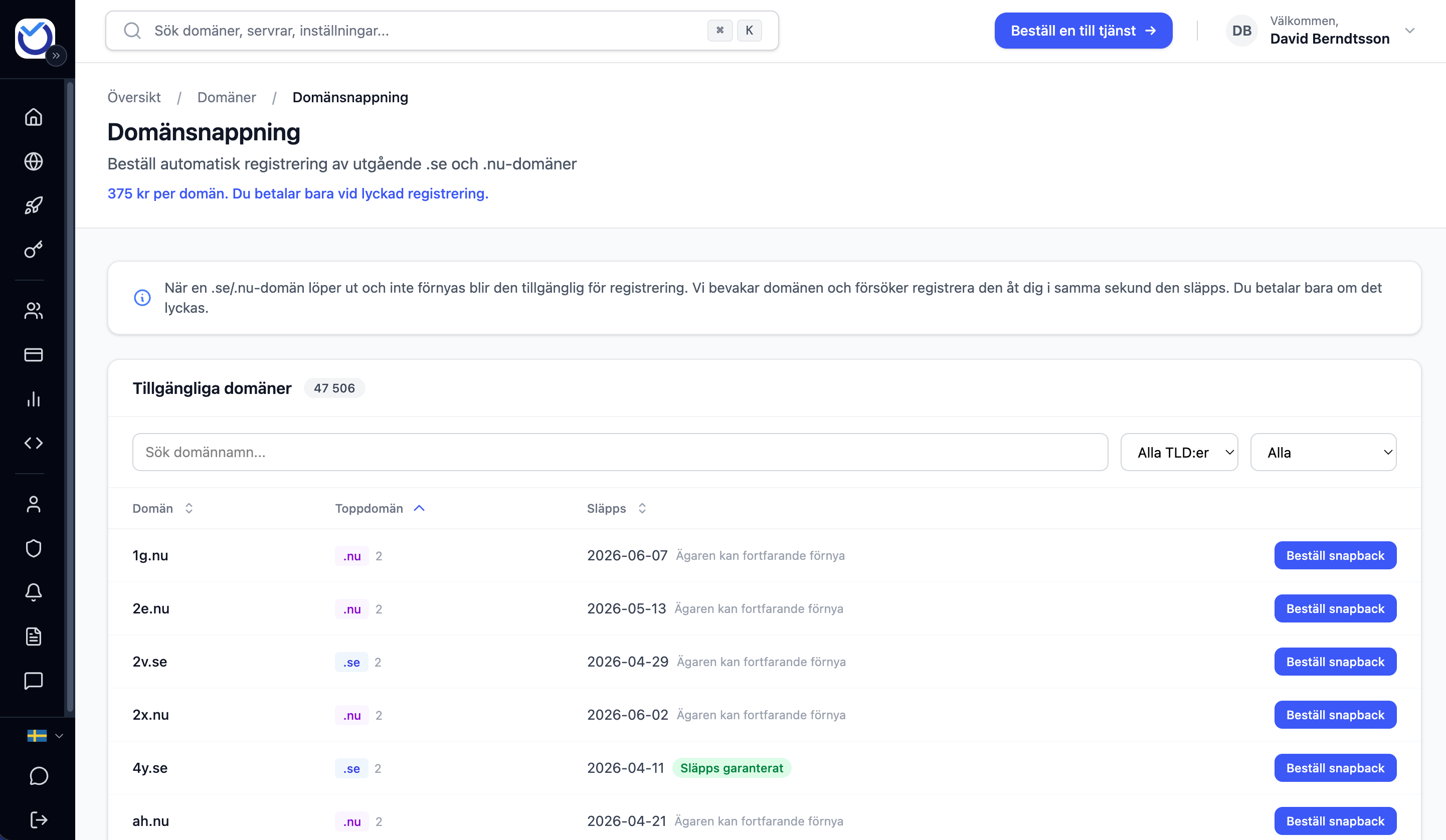Image resolution: width=1446 pixels, height=840 pixels.
Task: Click the logout icon at sidebar bottom
Action: point(38,819)
